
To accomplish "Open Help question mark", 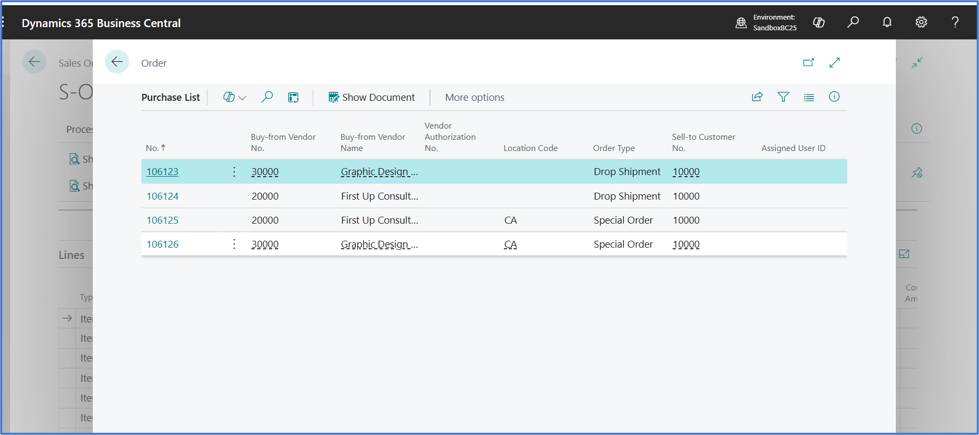I will click(955, 22).
